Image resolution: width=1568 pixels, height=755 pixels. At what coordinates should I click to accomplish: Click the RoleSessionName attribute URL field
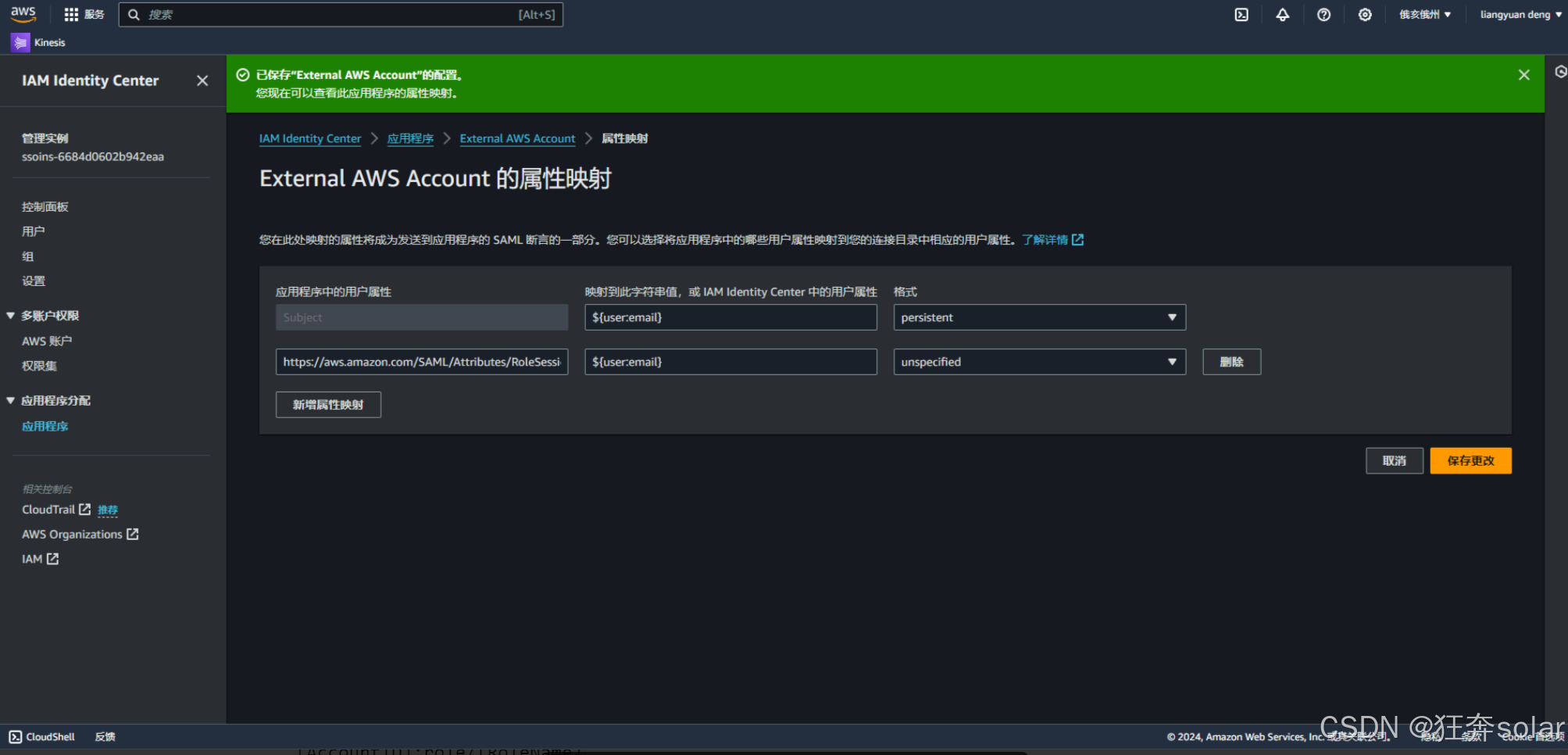coord(422,362)
